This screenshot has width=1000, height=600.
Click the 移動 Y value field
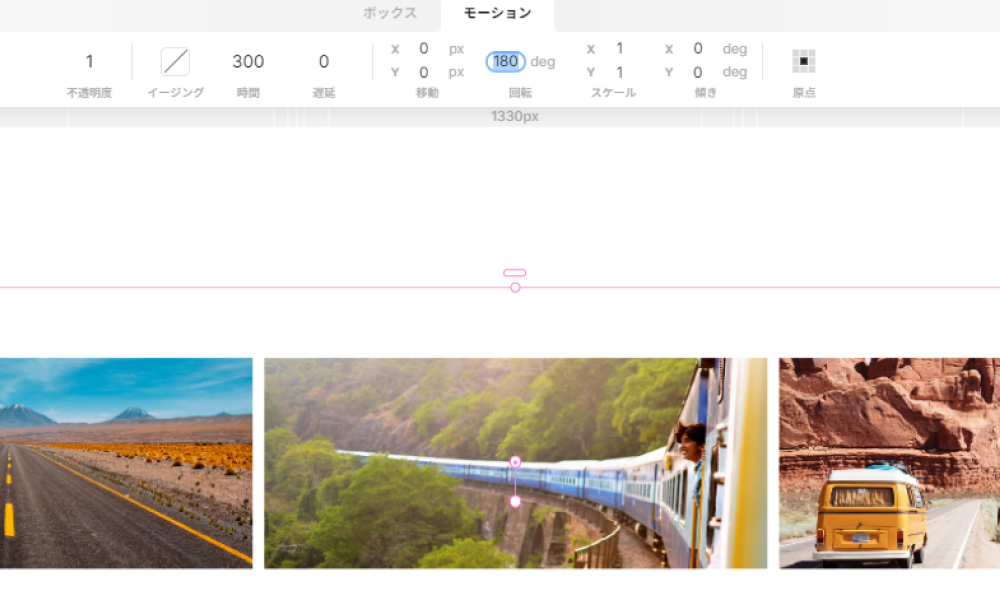(424, 73)
